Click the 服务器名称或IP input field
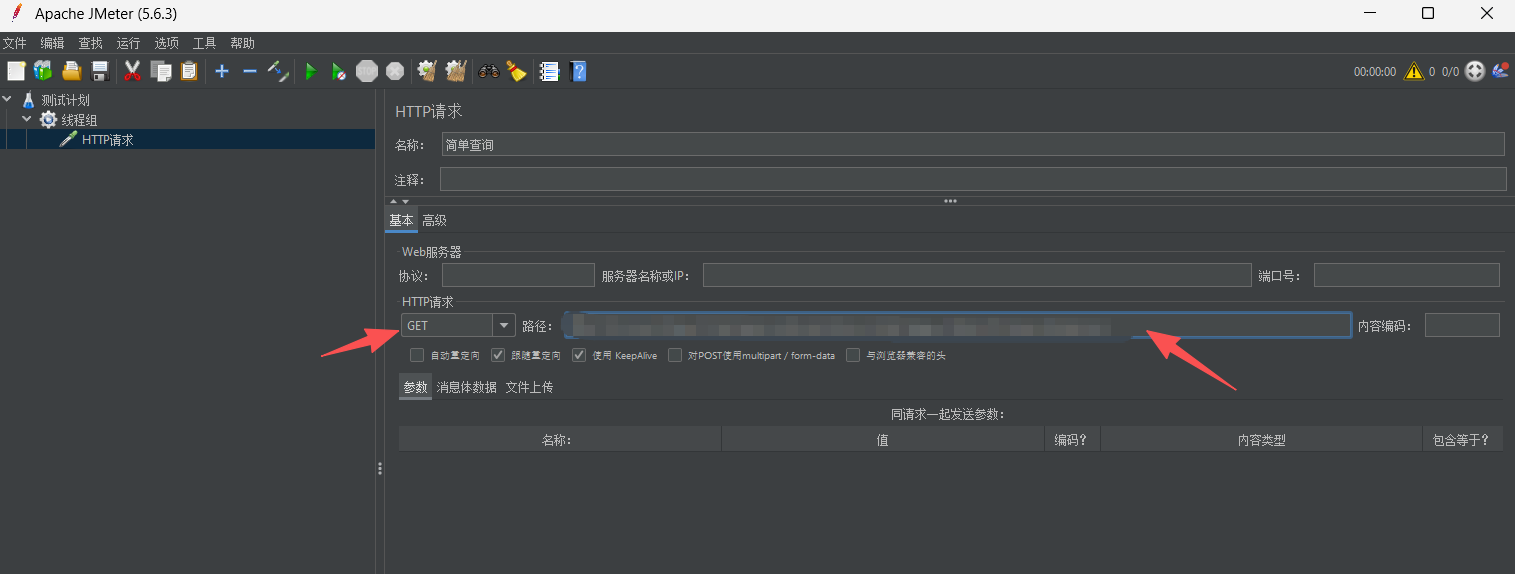Image resolution: width=1515 pixels, height=574 pixels. click(977, 275)
